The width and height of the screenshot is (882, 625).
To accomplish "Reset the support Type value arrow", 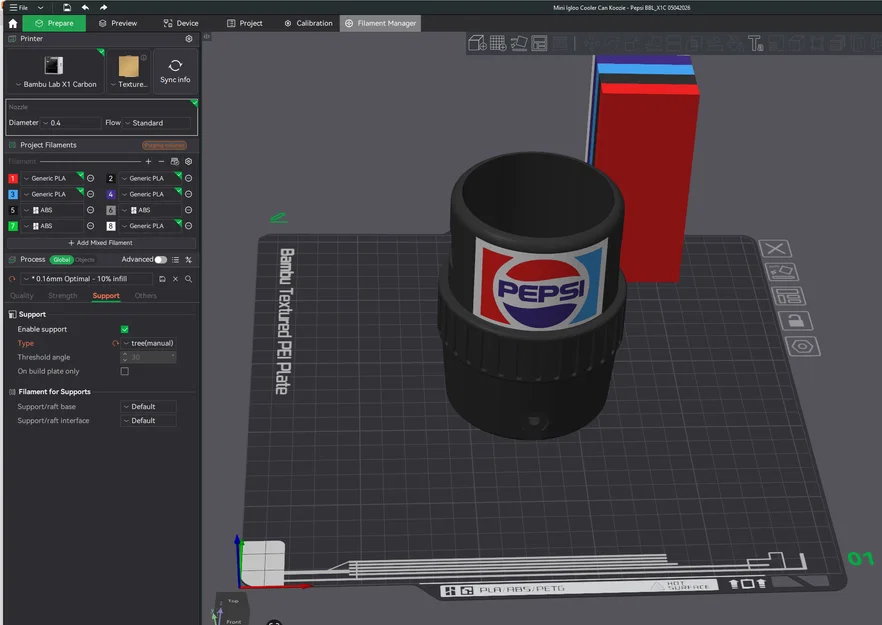I will [115, 343].
